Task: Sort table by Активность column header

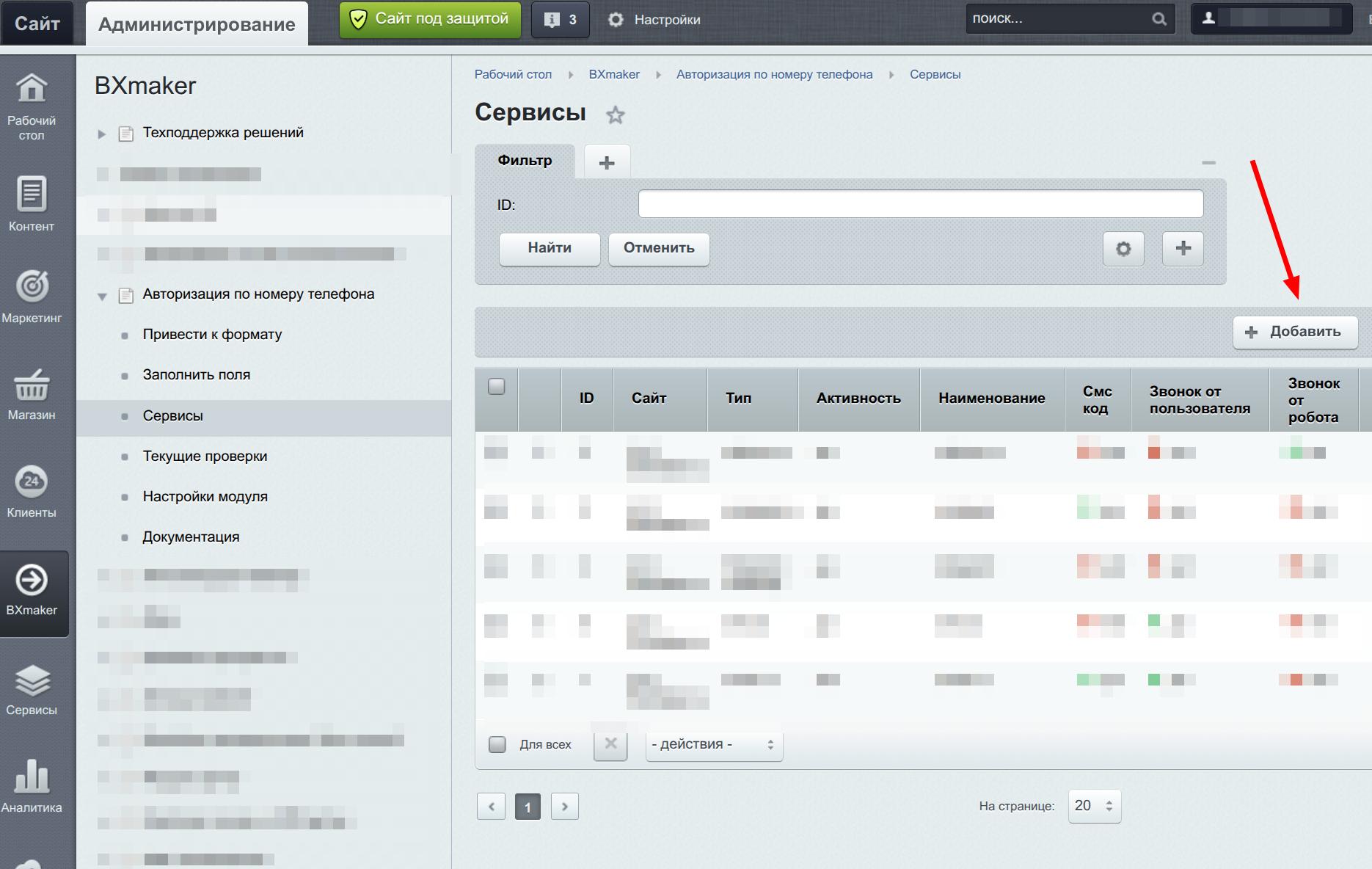Action: (x=859, y=399)
